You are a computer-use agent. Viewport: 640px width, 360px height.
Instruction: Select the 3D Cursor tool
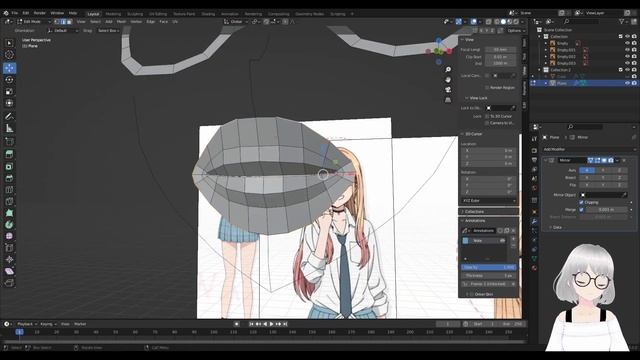[9, 55]
